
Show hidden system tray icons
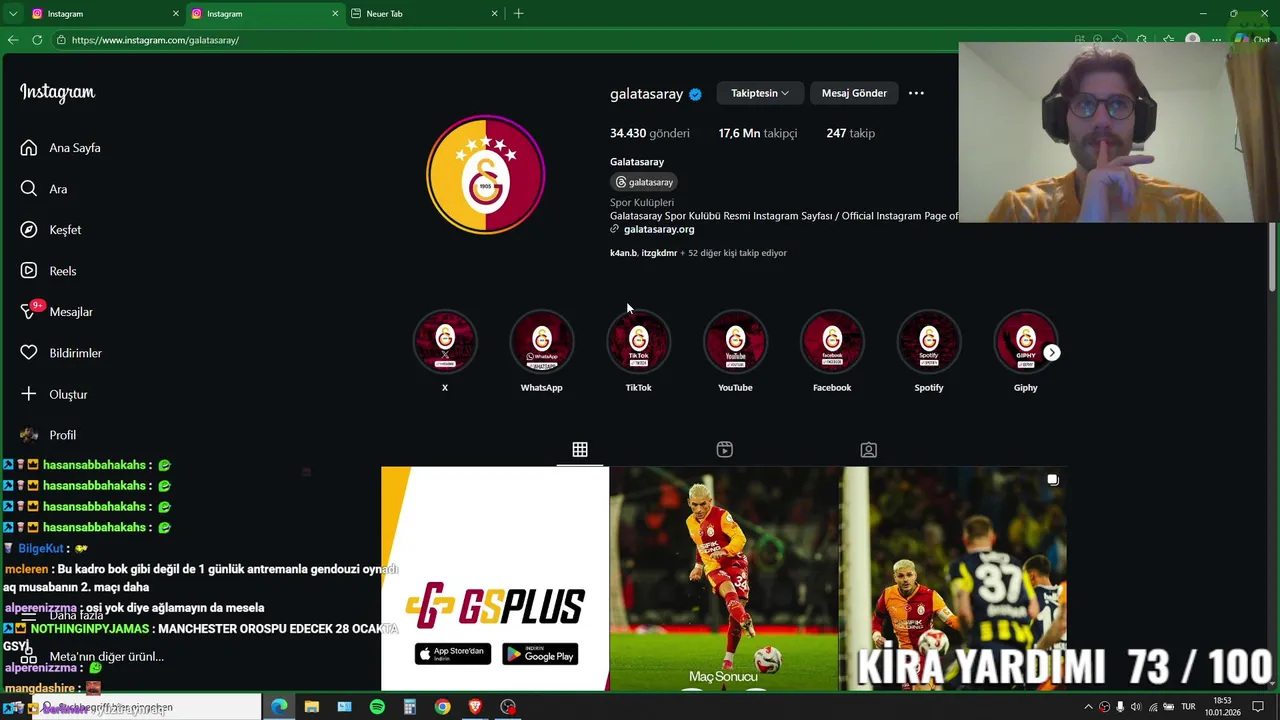(1089, 707)
